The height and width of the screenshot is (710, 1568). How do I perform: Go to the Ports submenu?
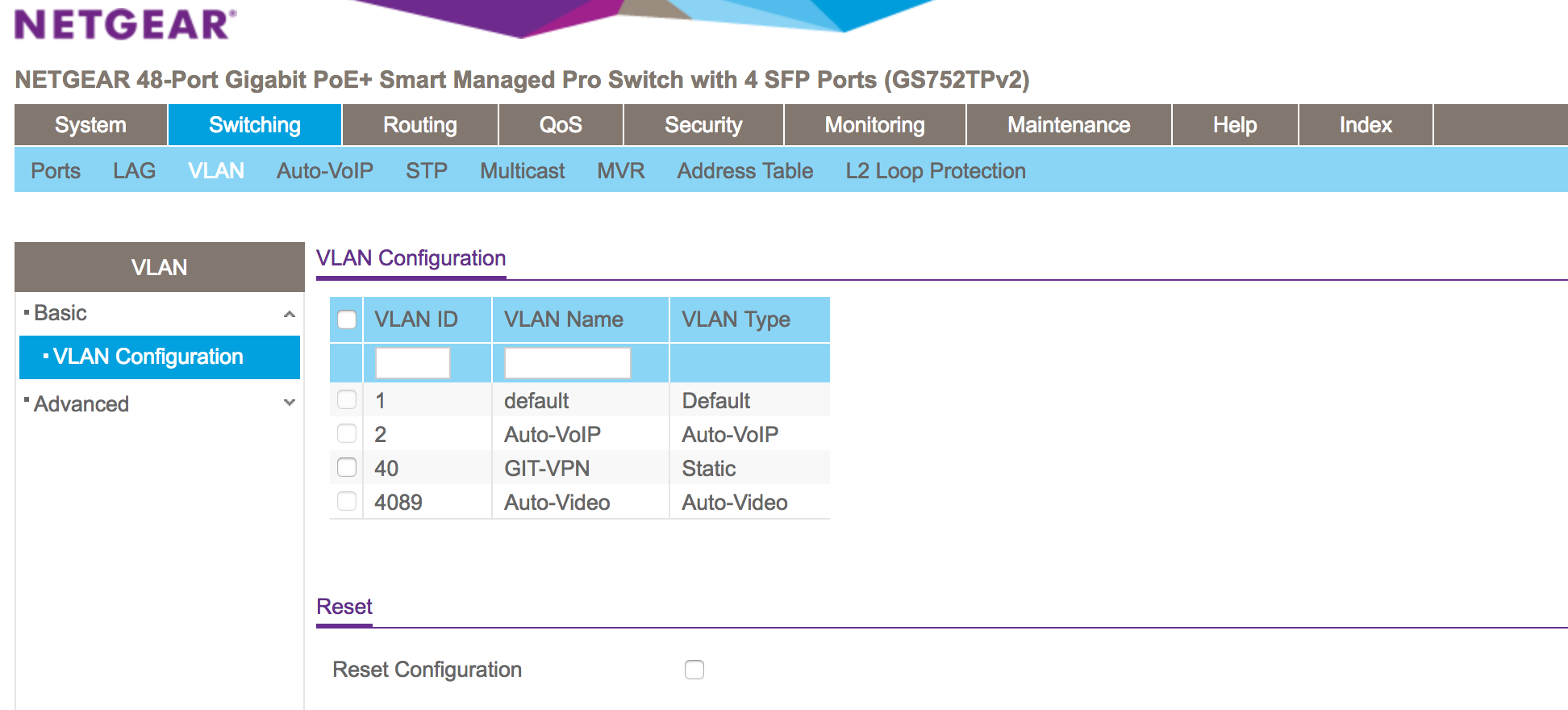point(56,171)
